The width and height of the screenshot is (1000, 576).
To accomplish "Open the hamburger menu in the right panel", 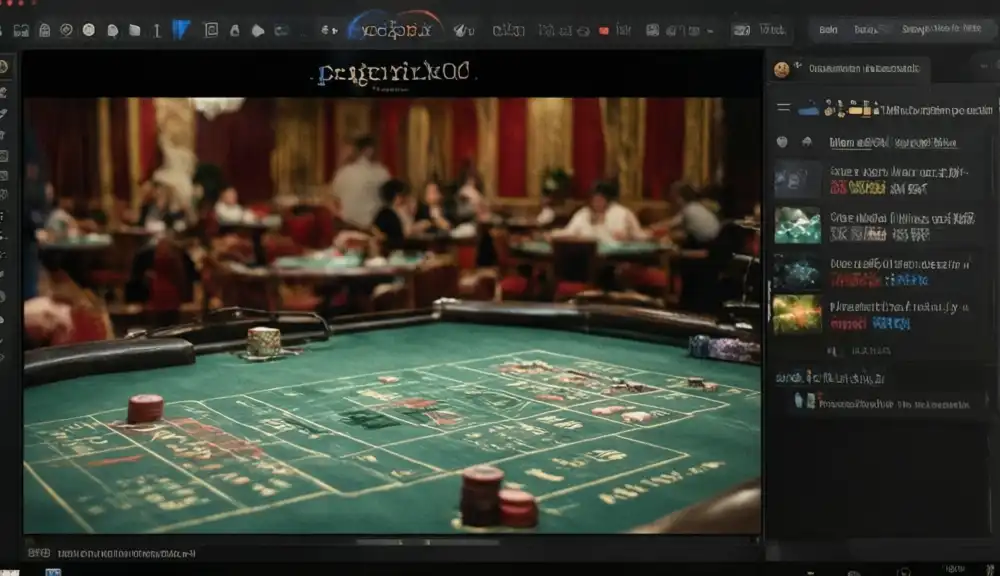I will (784, 108).
